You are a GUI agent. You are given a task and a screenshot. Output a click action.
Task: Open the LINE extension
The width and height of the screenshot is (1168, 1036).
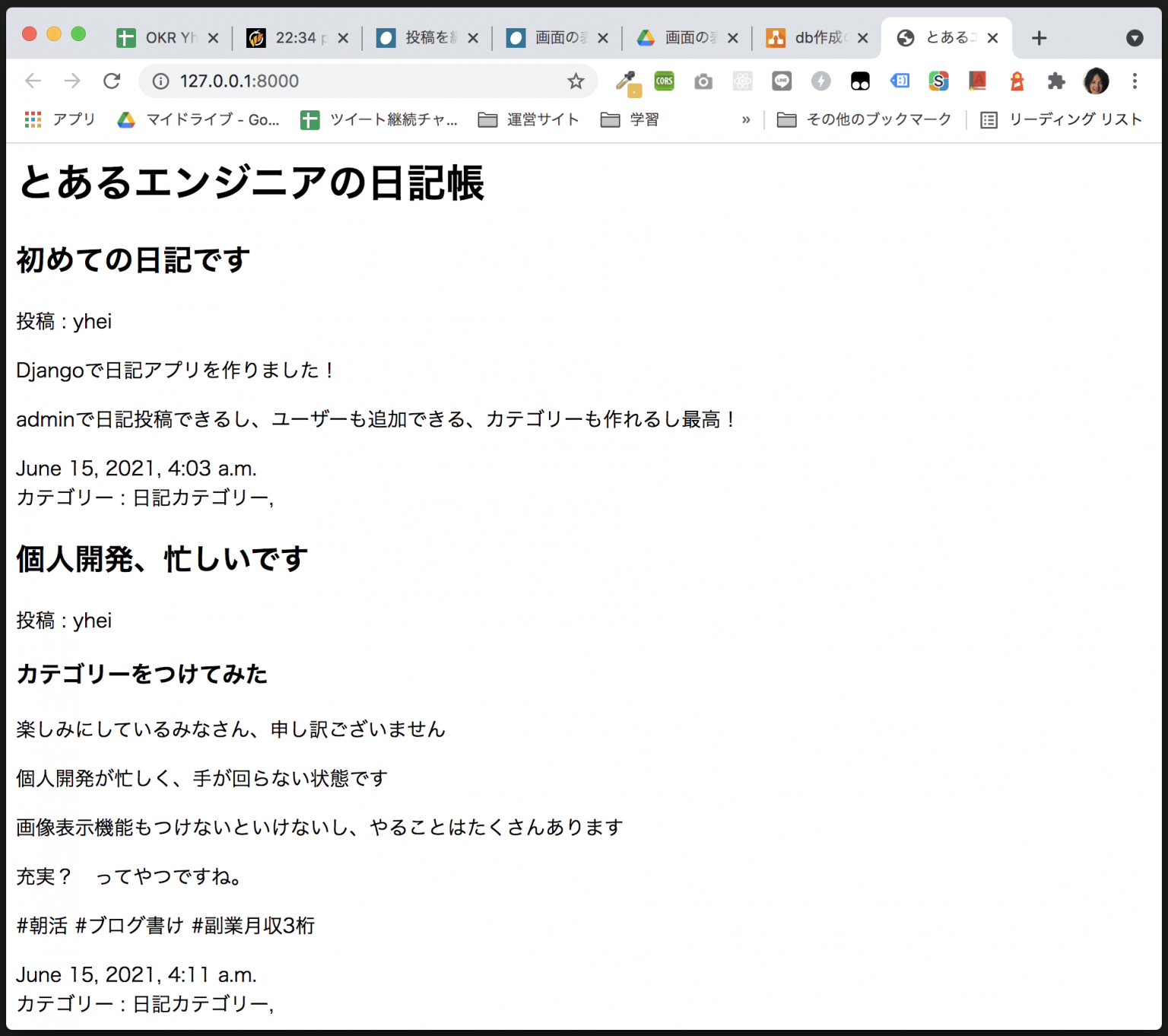click(x=782, y=81)
